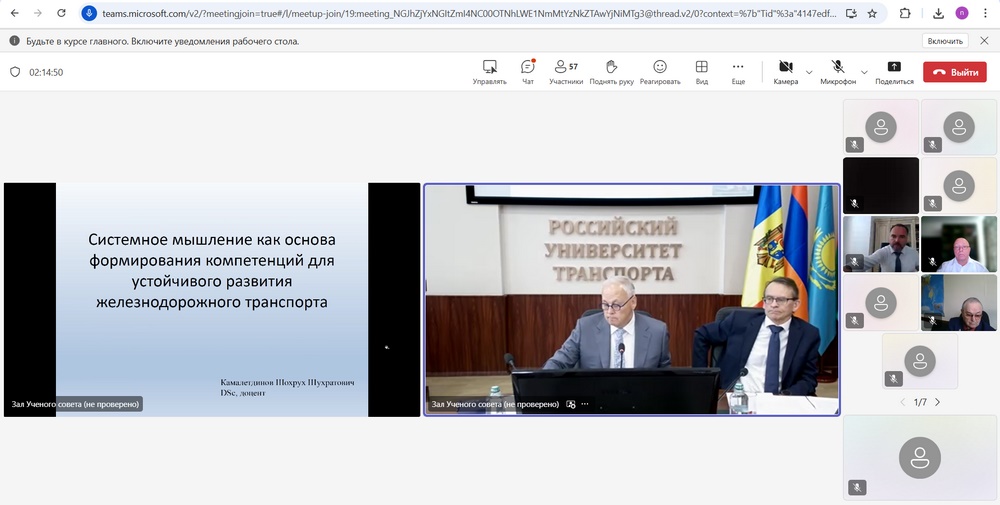Select participant tile with bearded man in tie
The image size is (1000, 505).
click(x=881, y=244)
